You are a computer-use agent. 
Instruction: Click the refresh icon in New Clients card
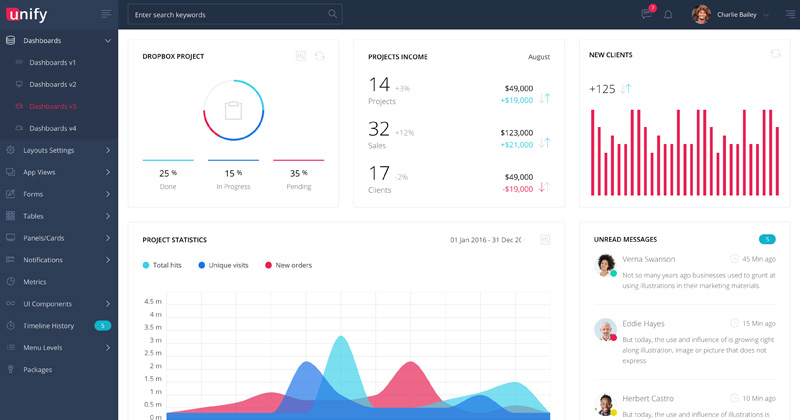[x=776, y=54]
